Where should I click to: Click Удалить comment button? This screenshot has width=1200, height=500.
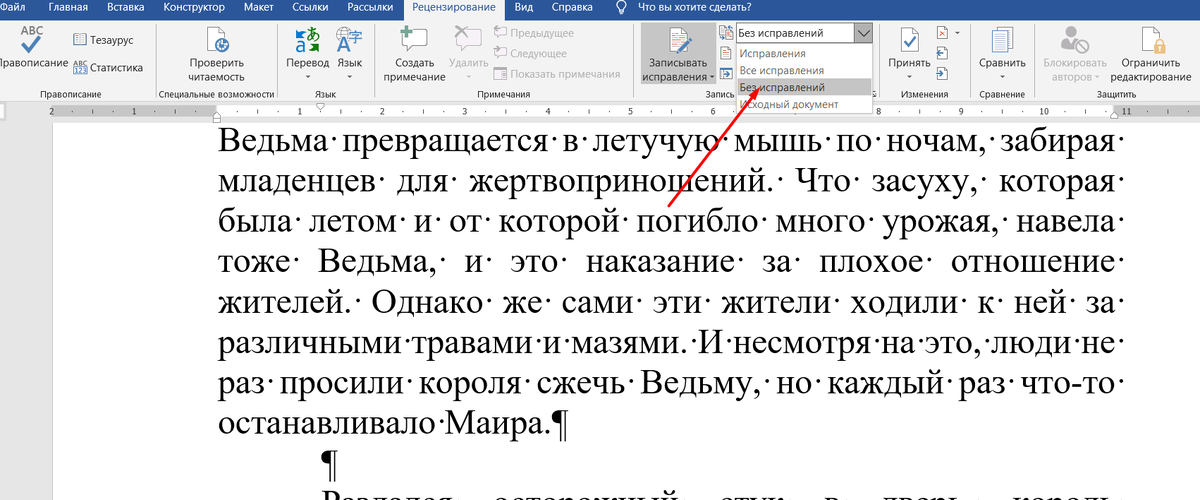click(x=468, y=52)
